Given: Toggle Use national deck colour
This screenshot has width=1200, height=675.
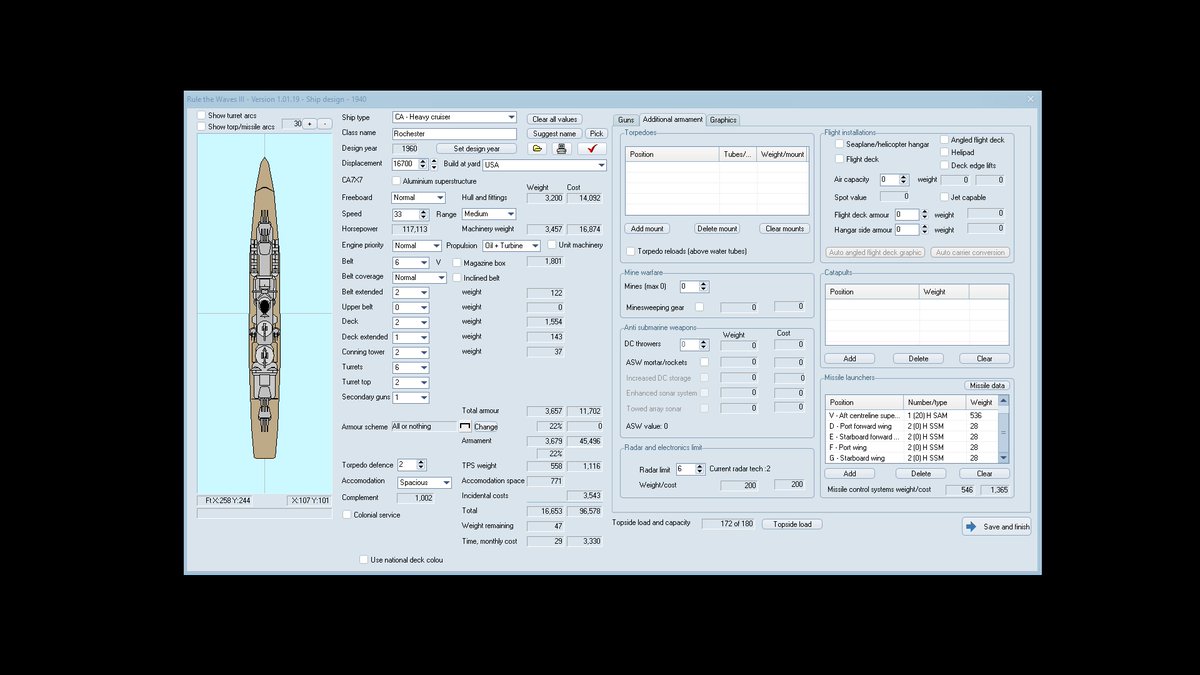Looking at the screenshot, I should point(363,560).
